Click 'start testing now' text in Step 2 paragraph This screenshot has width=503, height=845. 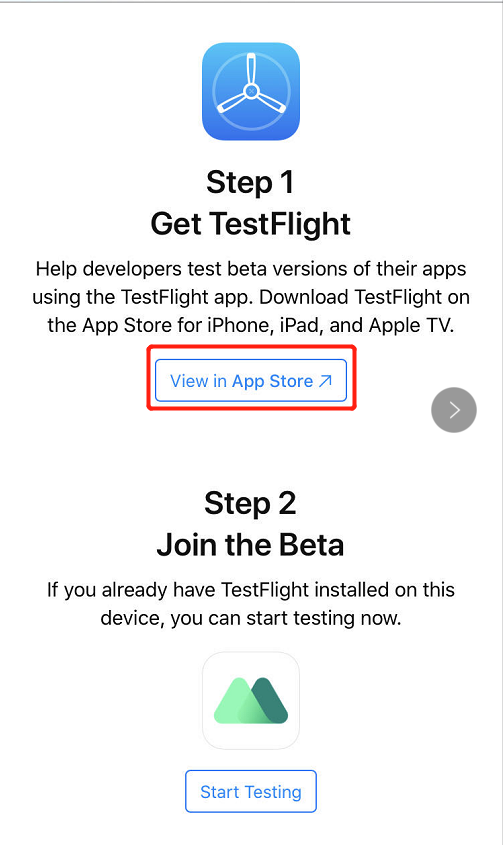(323, 618)
